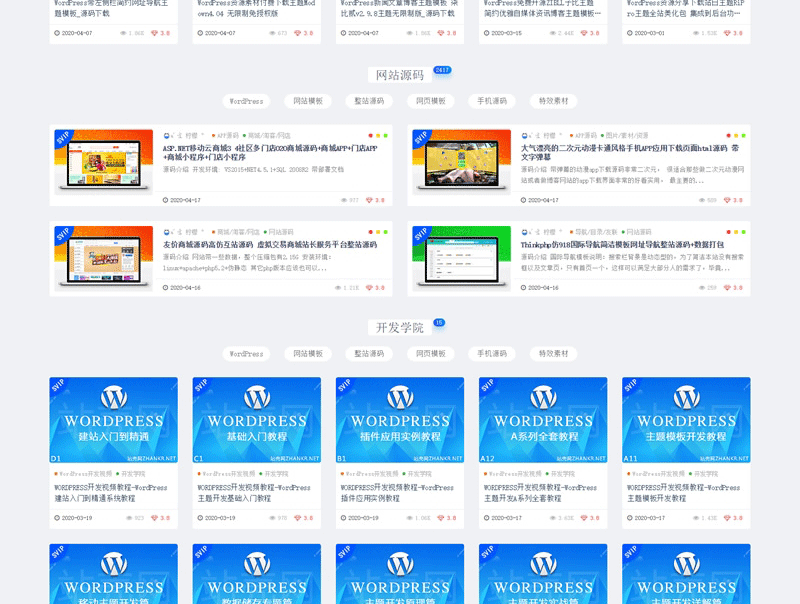The height and width of the screenshot is (604, 800).
Task: Open the WordPress 插件应用实例教程 cover image
Action: [x=400, y=420]
